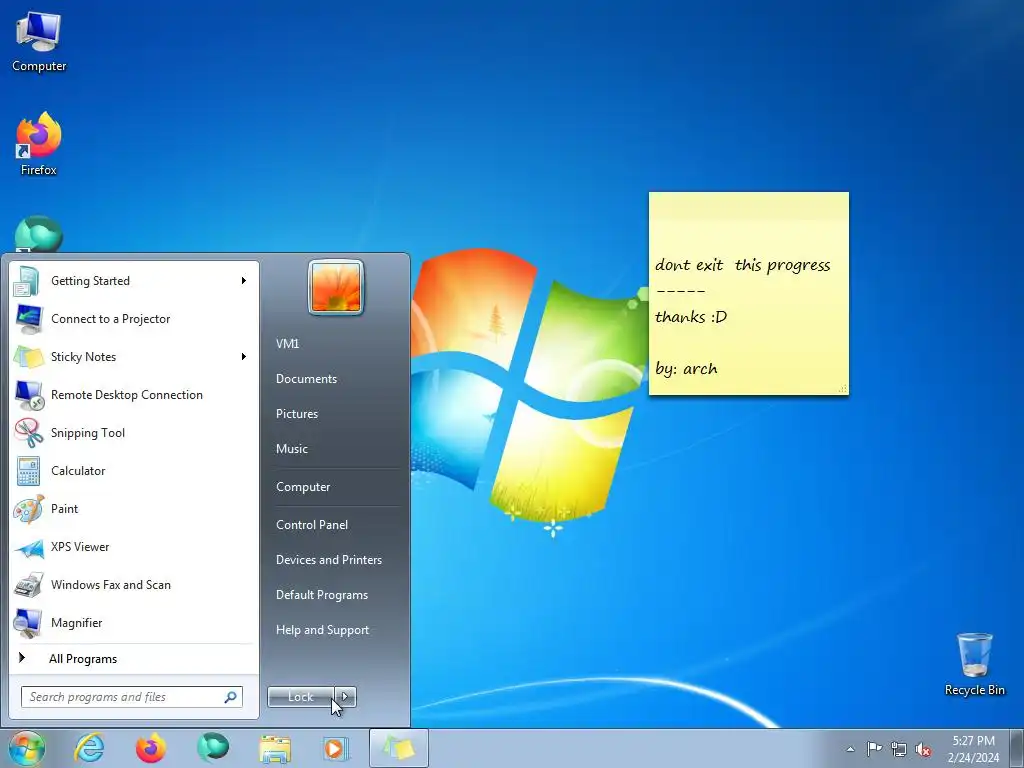The image size is (1024, 768).
Task: Click the Connect to a Projector icon
Action: [x=27, y=319]
